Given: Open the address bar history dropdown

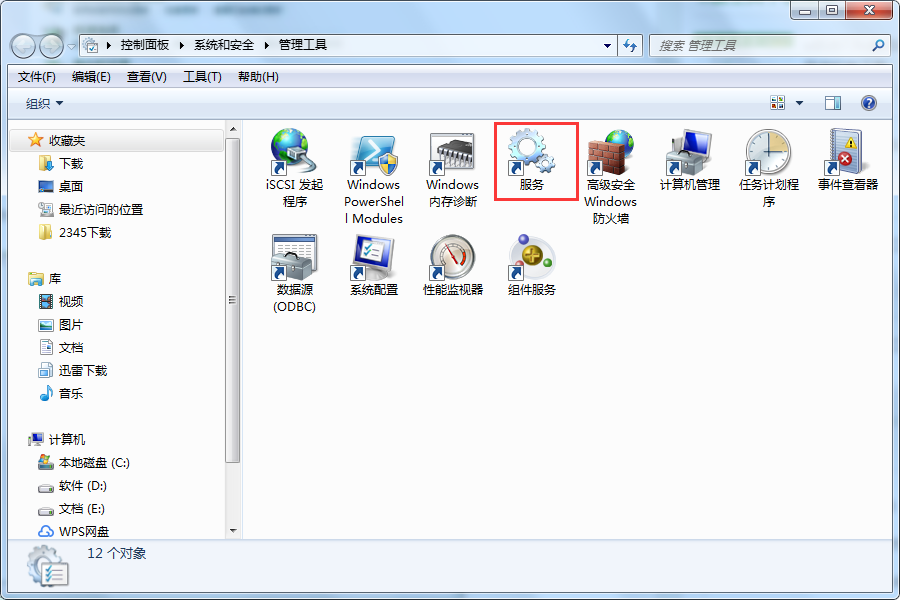Looking at the screenshot, I should pos(607,45).
